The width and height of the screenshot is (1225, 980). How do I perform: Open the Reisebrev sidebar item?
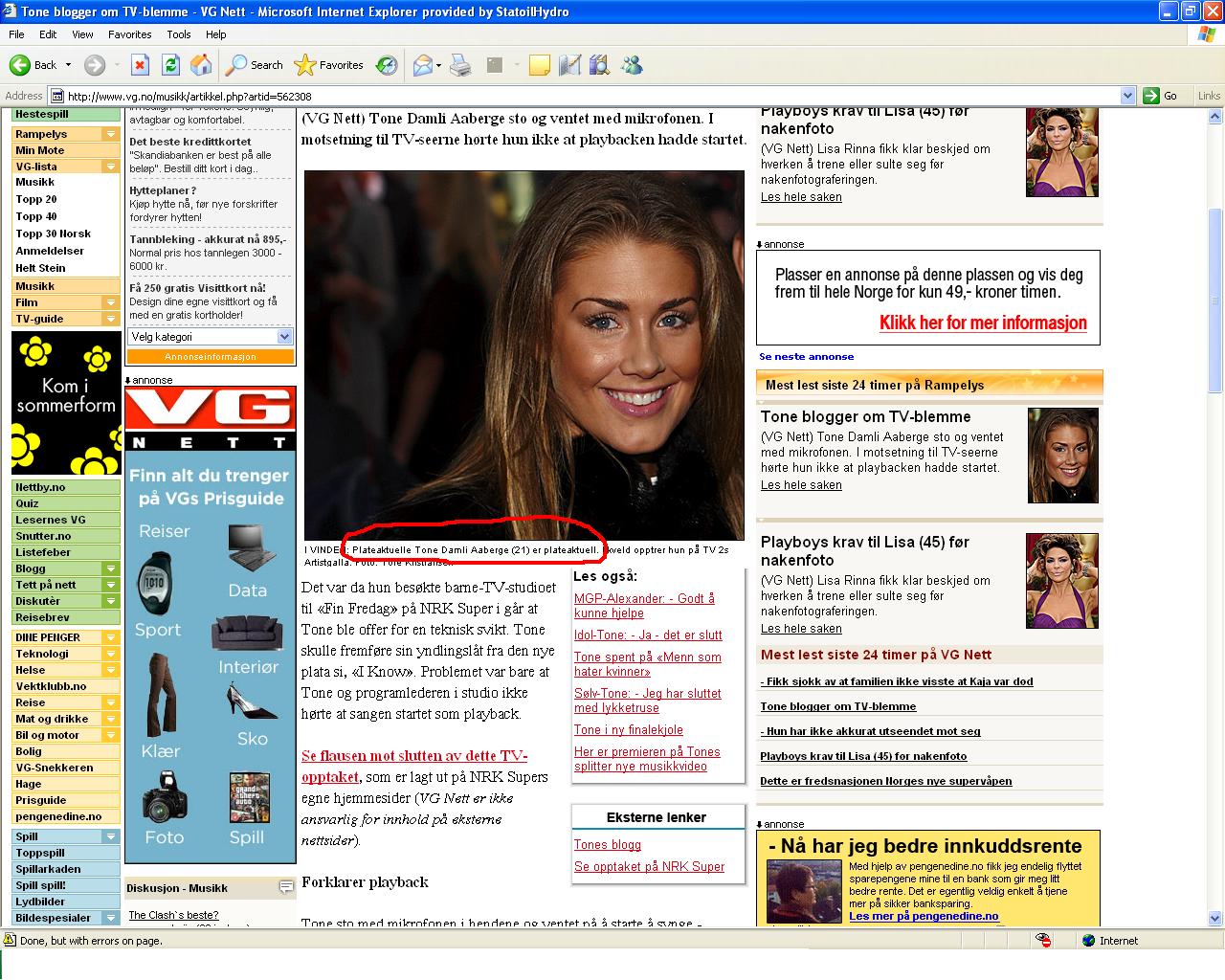point(66,617)
